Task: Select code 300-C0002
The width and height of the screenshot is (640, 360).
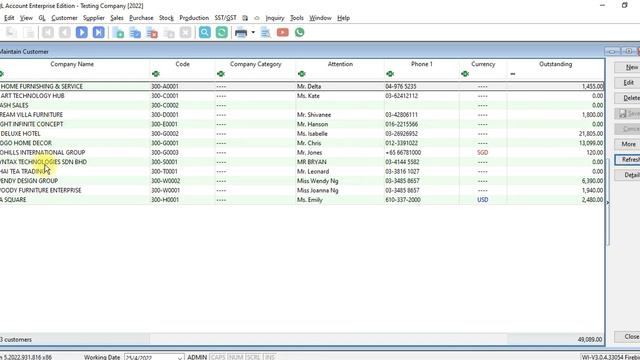Action: [x=165, y=105]
